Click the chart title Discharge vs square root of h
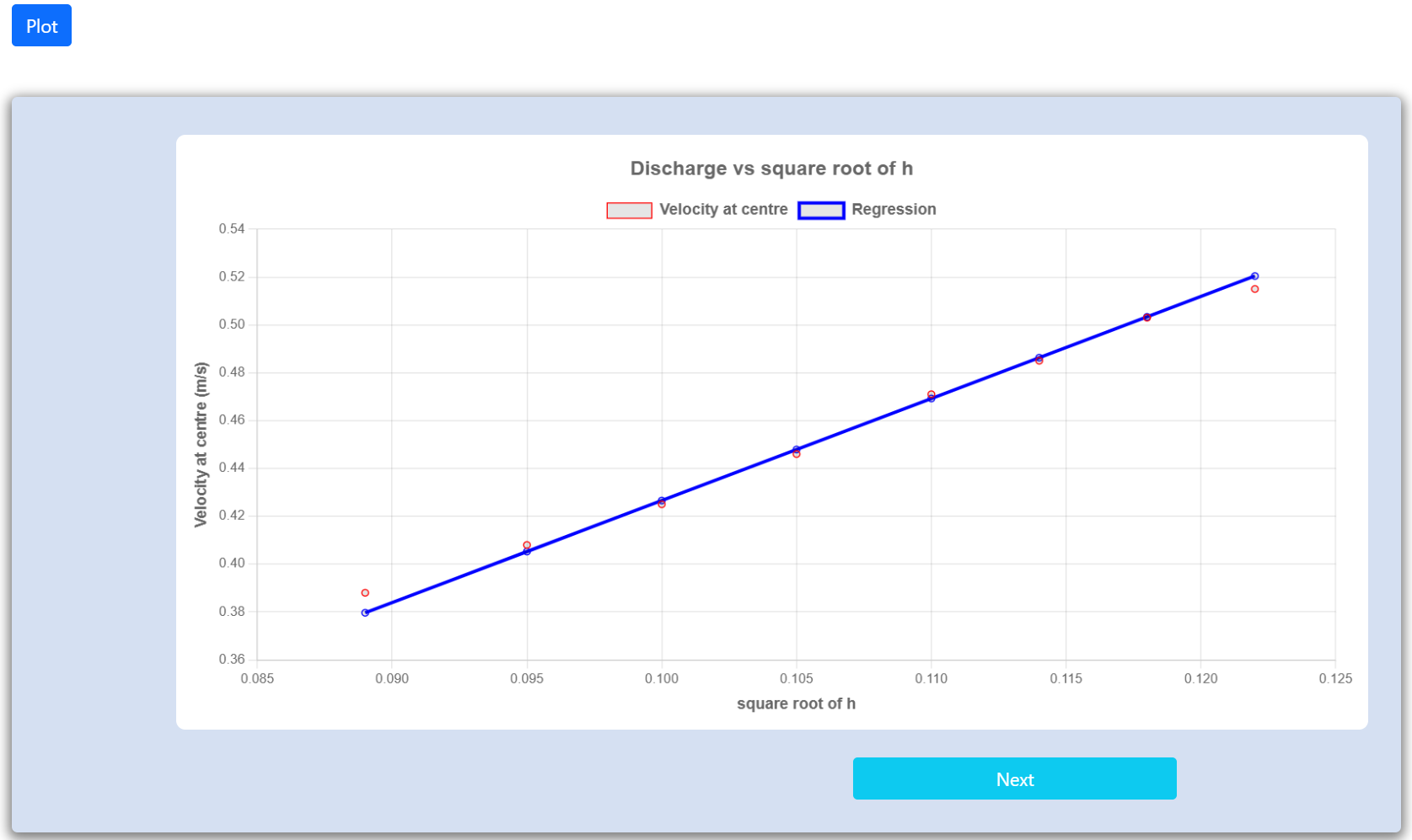This screenshot has width=1412, height=840. [771, 169]
